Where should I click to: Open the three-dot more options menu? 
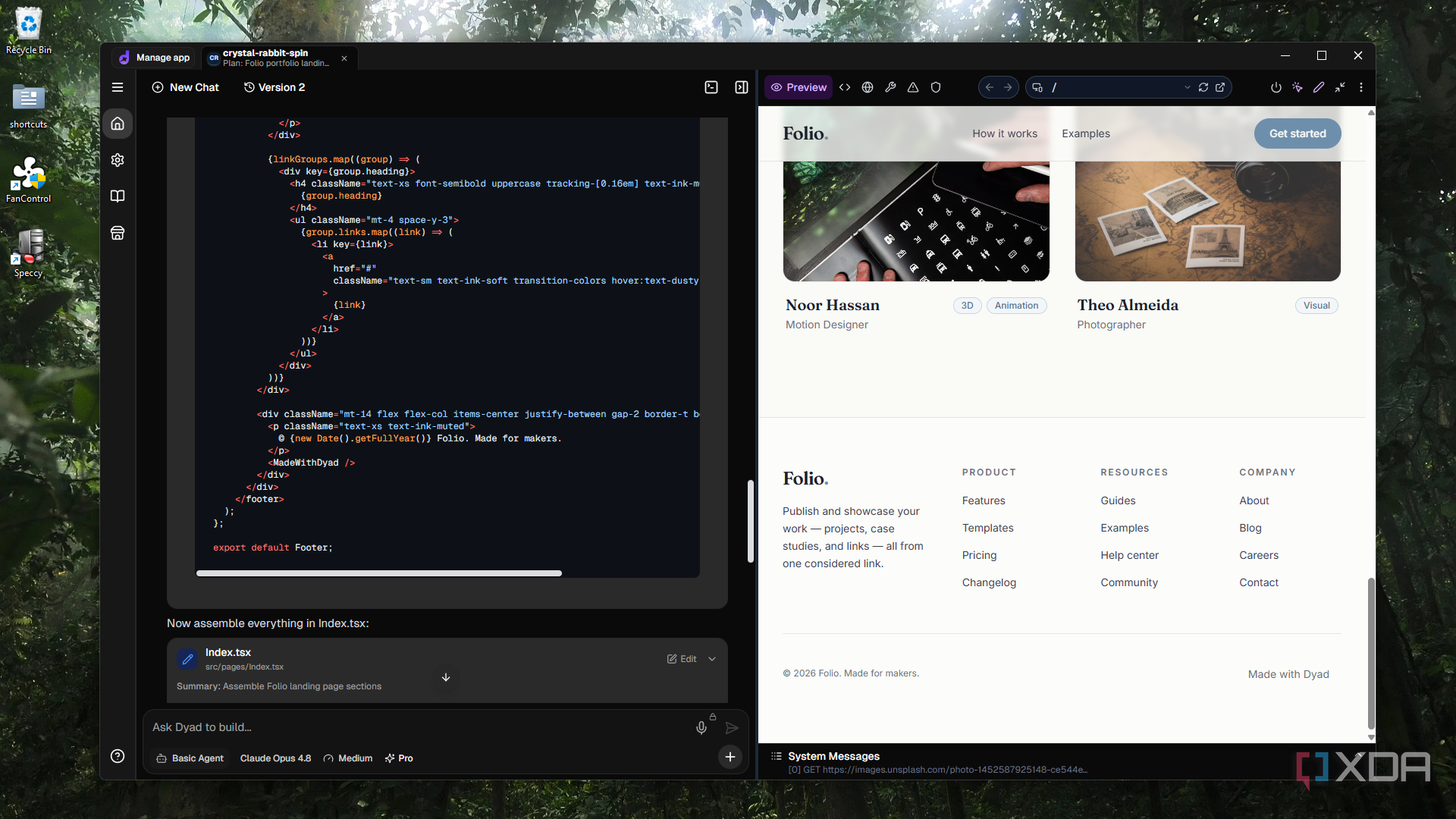1361,87
